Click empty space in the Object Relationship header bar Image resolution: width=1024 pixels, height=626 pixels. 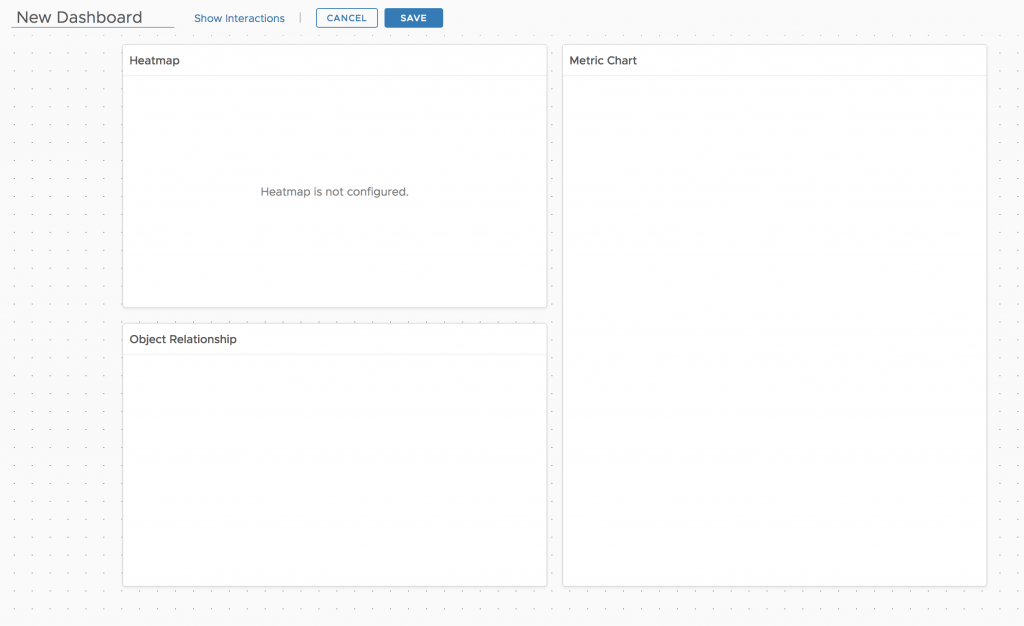[x=400, y=340]
